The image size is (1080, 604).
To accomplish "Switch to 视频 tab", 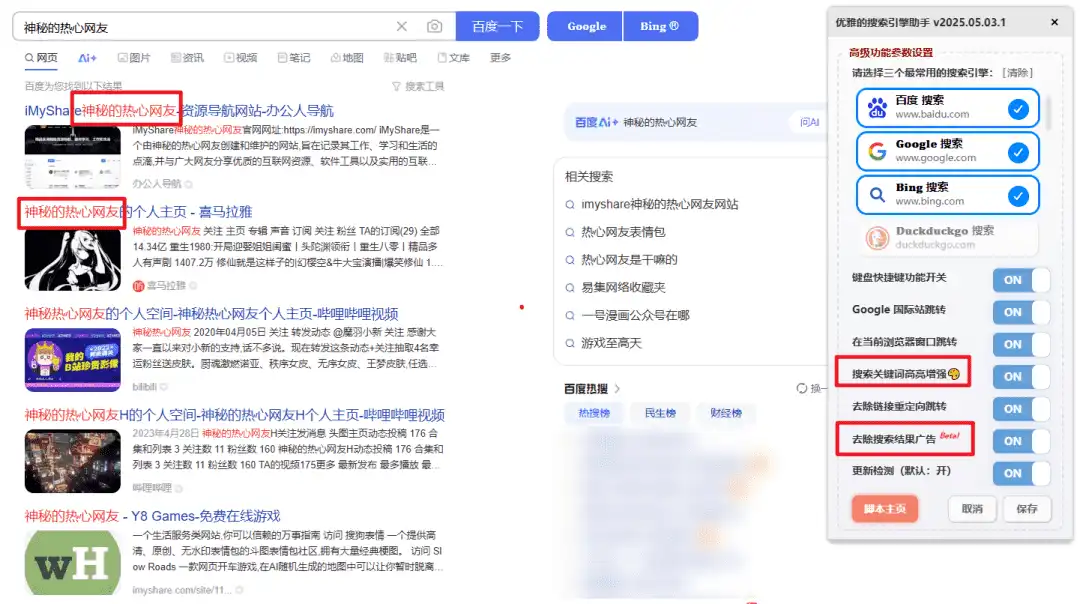I will pos(240,58).
